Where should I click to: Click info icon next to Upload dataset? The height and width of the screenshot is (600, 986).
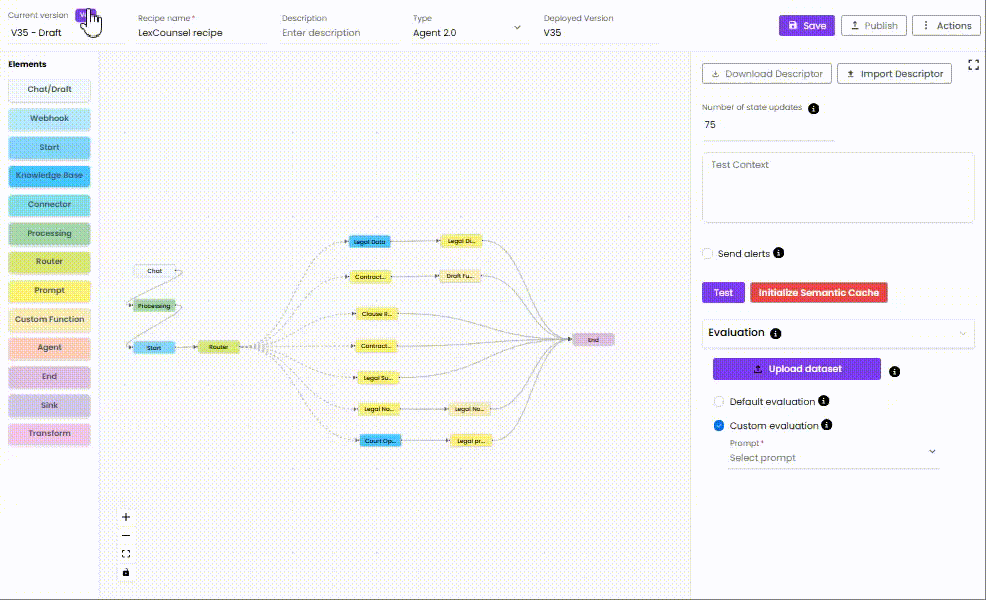click(894, 371)
